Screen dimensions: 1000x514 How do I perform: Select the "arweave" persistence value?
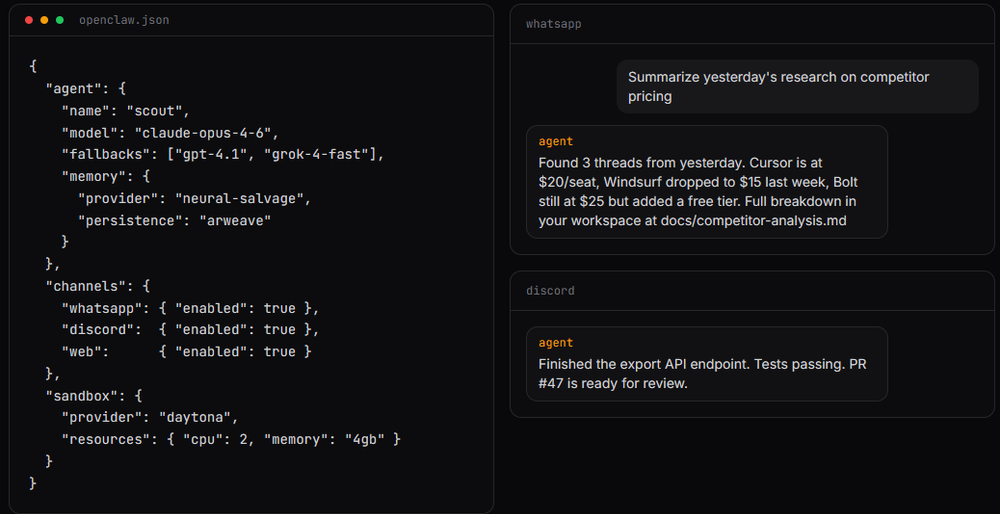(235, 221)
